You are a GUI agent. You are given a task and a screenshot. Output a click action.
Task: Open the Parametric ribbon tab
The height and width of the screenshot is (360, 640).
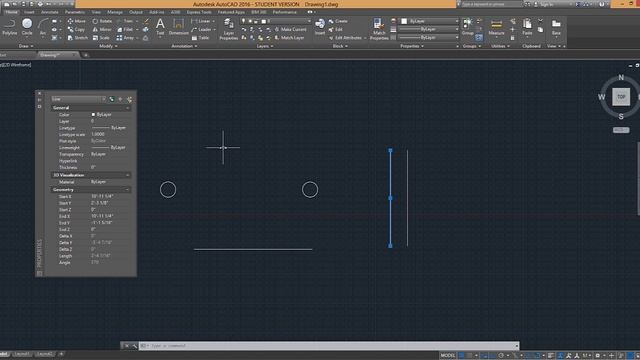pos(75,12)
